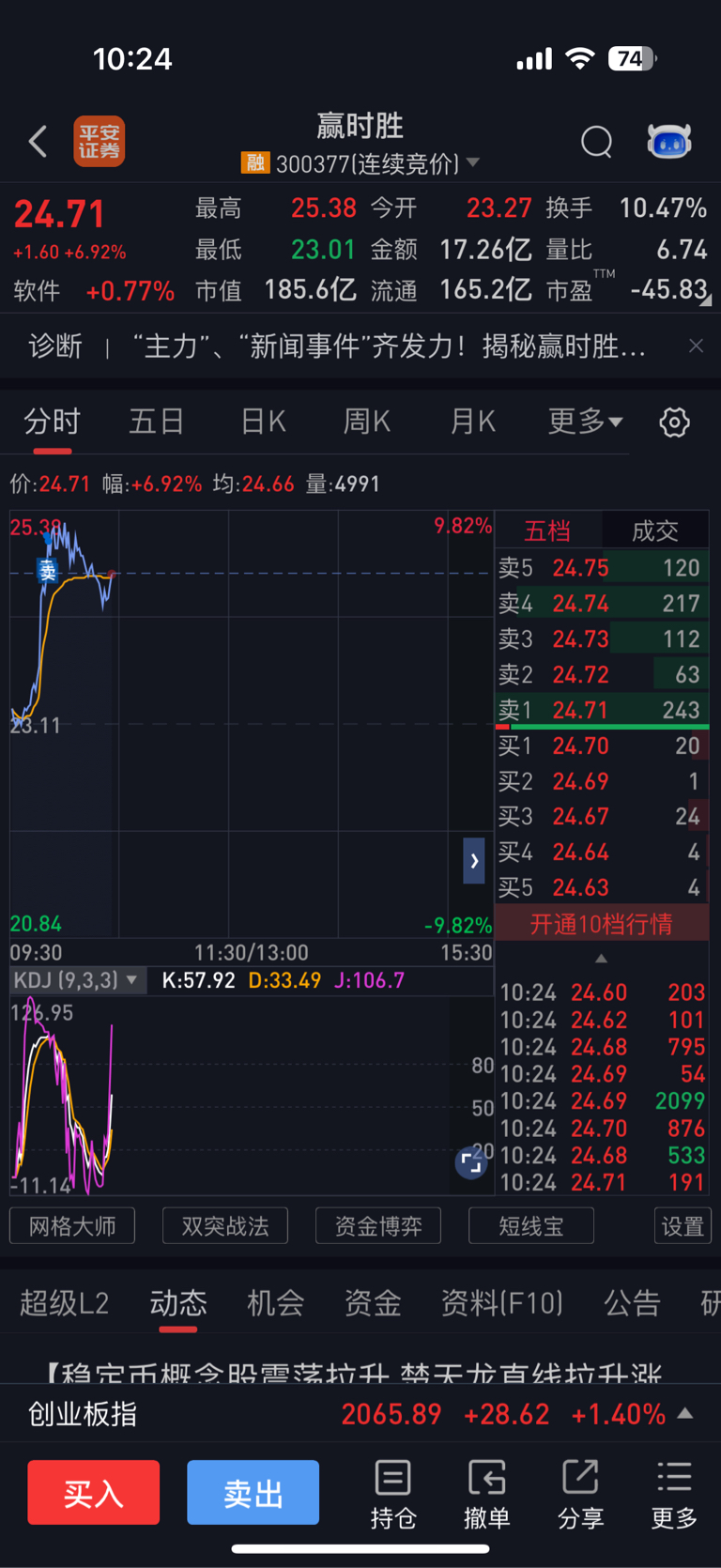Tap the 软件 +0.77% sector label
The image size is (721, 1568).
(94, 291)
